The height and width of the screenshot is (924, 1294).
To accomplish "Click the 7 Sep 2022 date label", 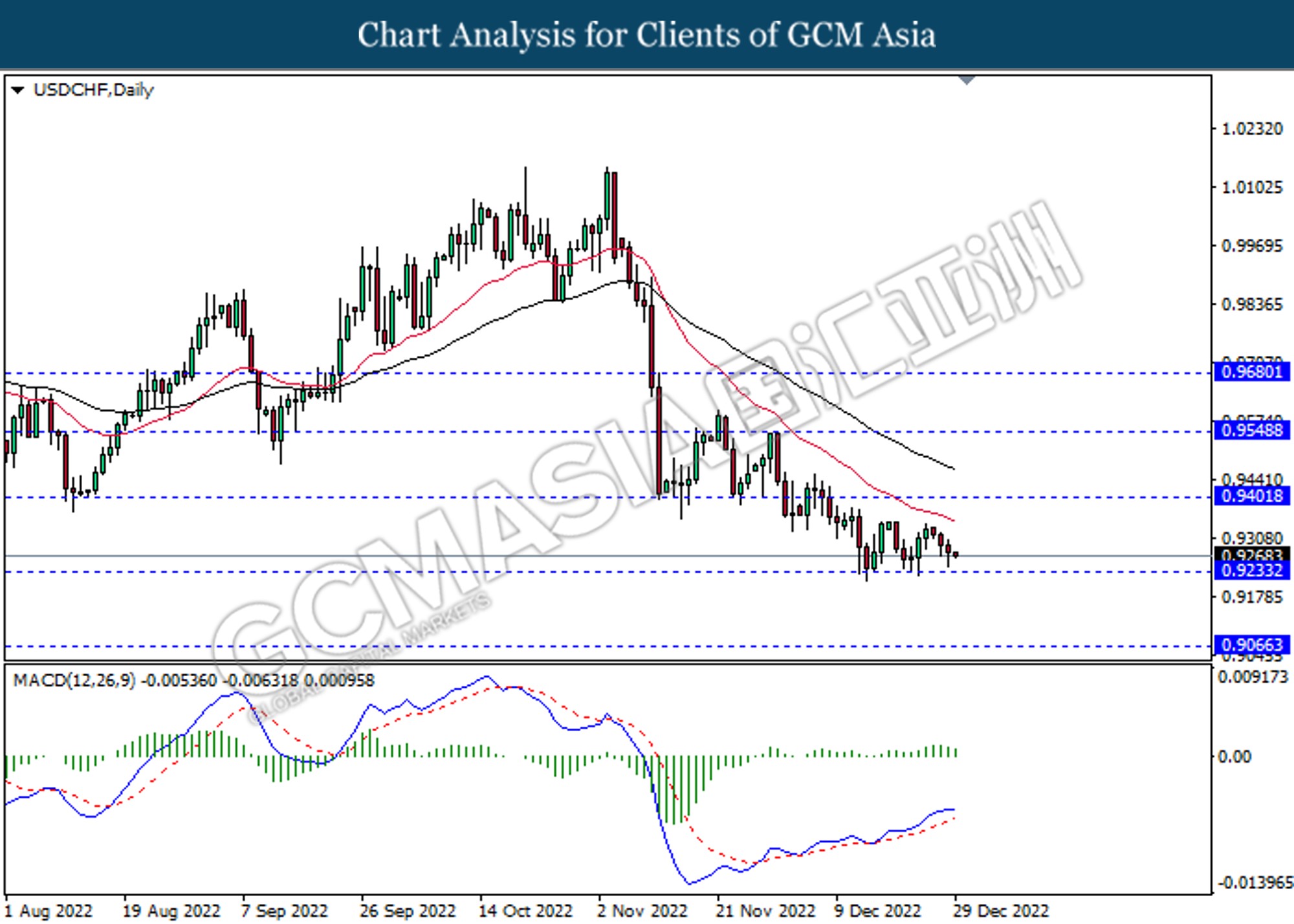I will [x=285, y=911].
